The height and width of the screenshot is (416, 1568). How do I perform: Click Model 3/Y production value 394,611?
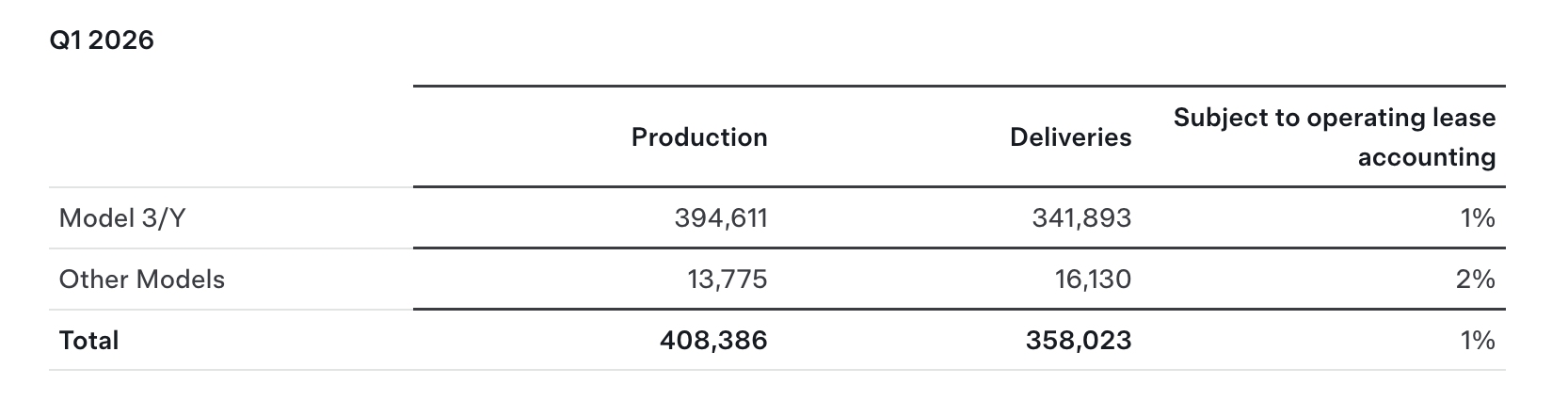pyautogui.click(x=721, y=218)
